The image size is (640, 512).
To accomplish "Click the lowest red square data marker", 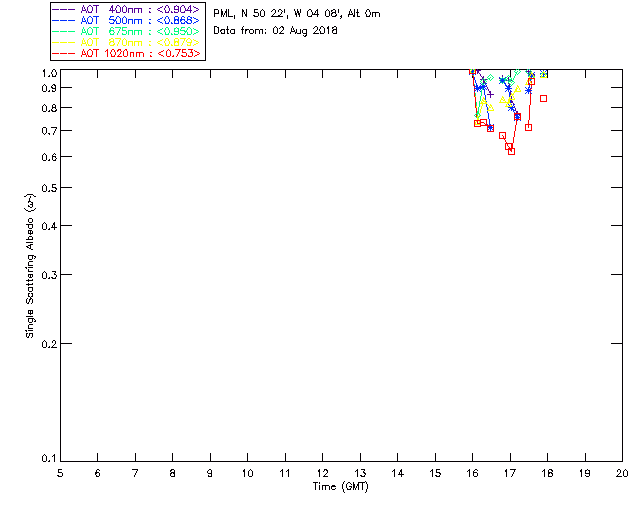I will click(511, 151).
